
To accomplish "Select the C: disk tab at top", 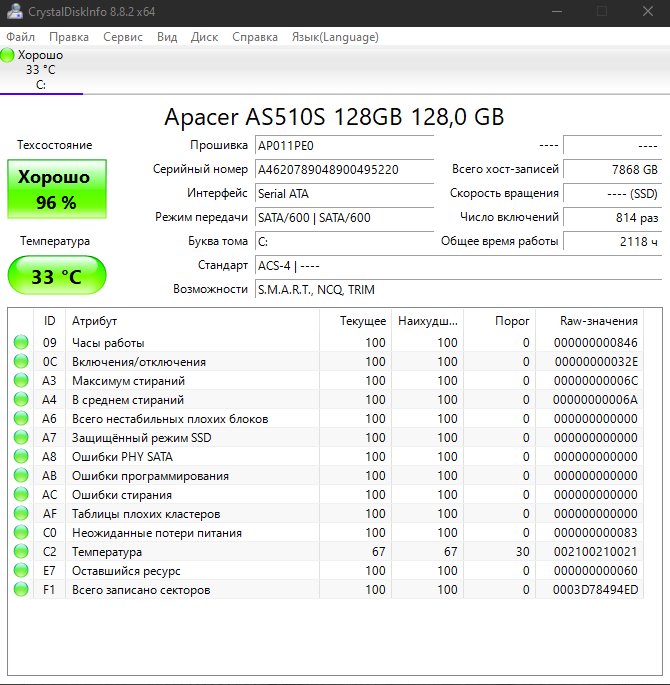I will point(41,70).
